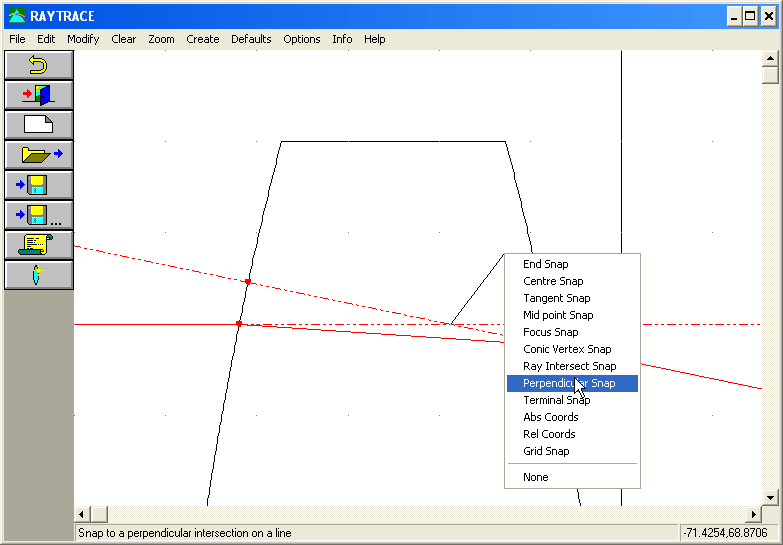
Task: Save using the floppy disk button
Action: (x=38, y=185)
